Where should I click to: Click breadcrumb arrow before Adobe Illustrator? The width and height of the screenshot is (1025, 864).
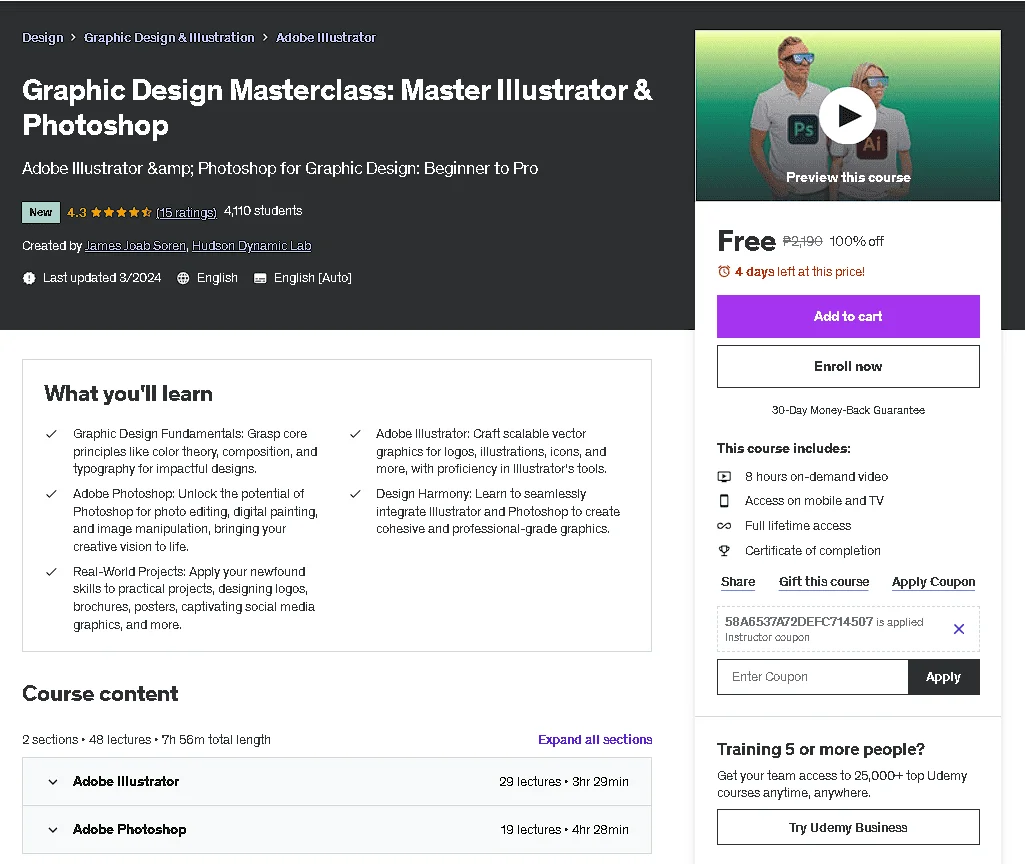[x=265, y=38]
